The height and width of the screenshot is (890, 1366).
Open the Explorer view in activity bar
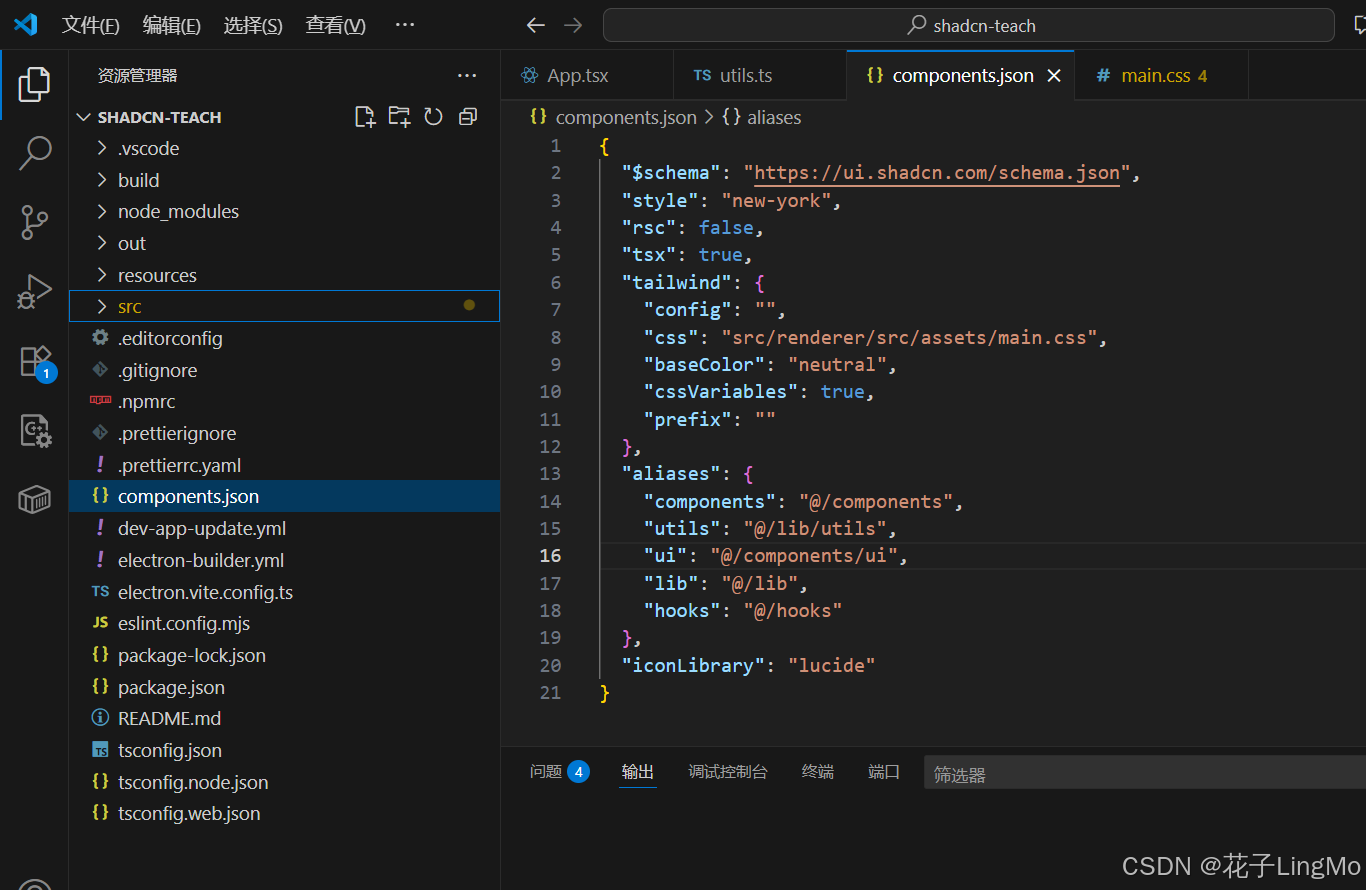pyautogui.click(x=34, y=85)
